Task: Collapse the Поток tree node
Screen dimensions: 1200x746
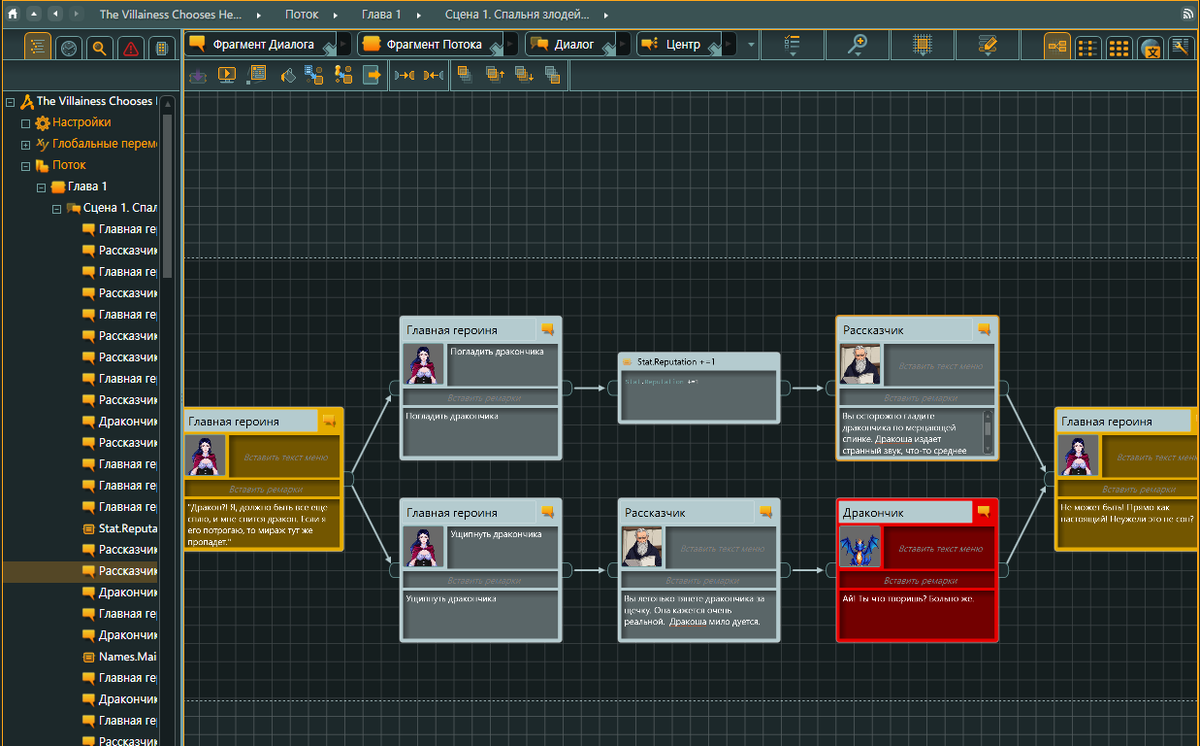Action: click(26, 166)
